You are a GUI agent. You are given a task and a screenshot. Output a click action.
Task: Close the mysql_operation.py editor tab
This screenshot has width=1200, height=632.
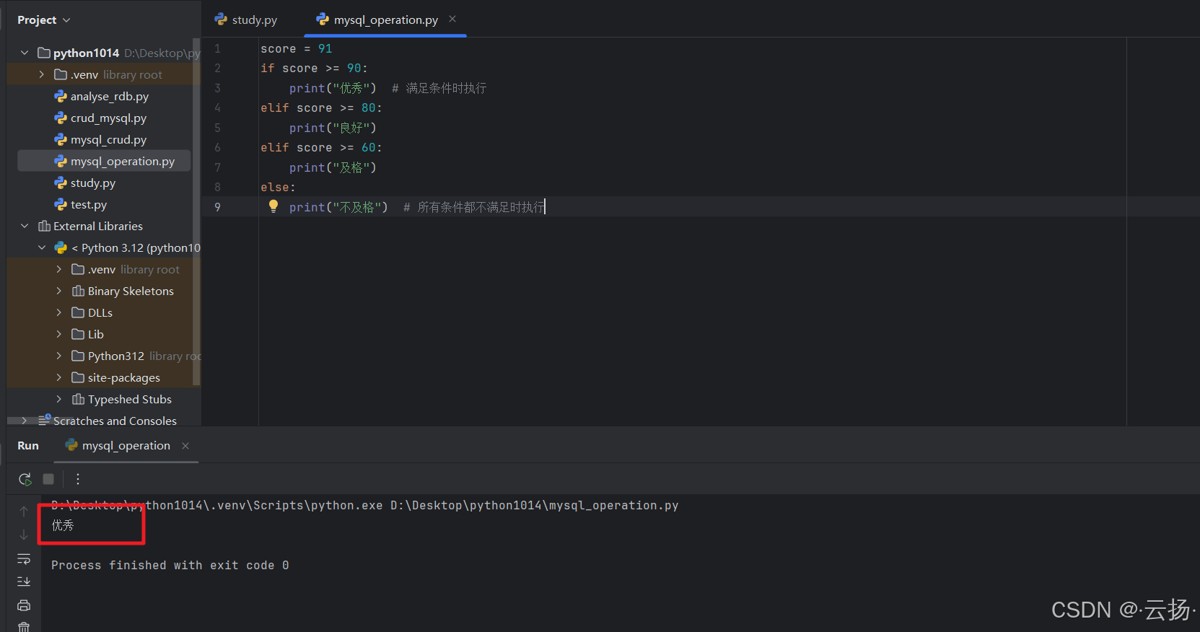452,19
